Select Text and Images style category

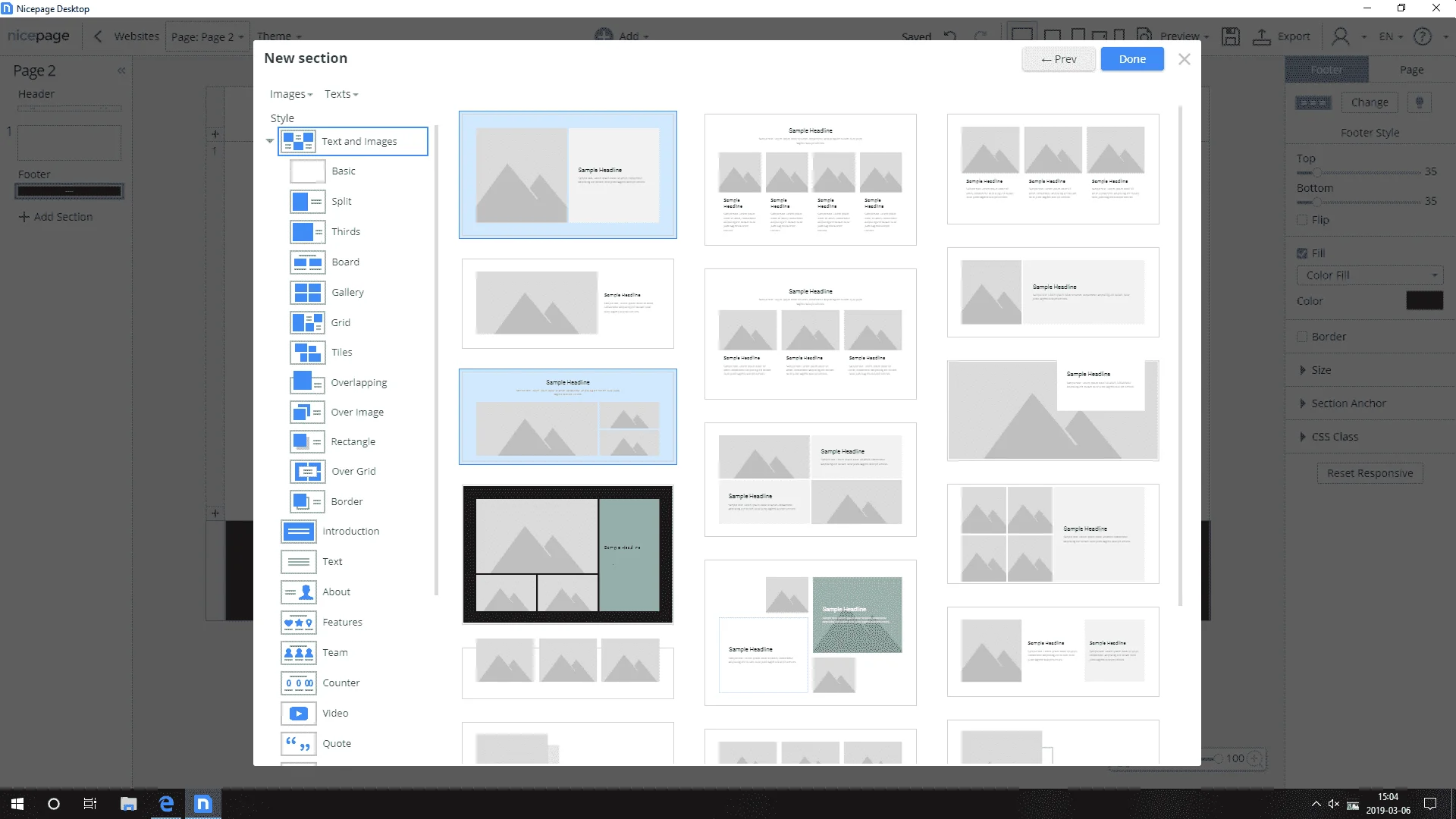coord(353,141)
